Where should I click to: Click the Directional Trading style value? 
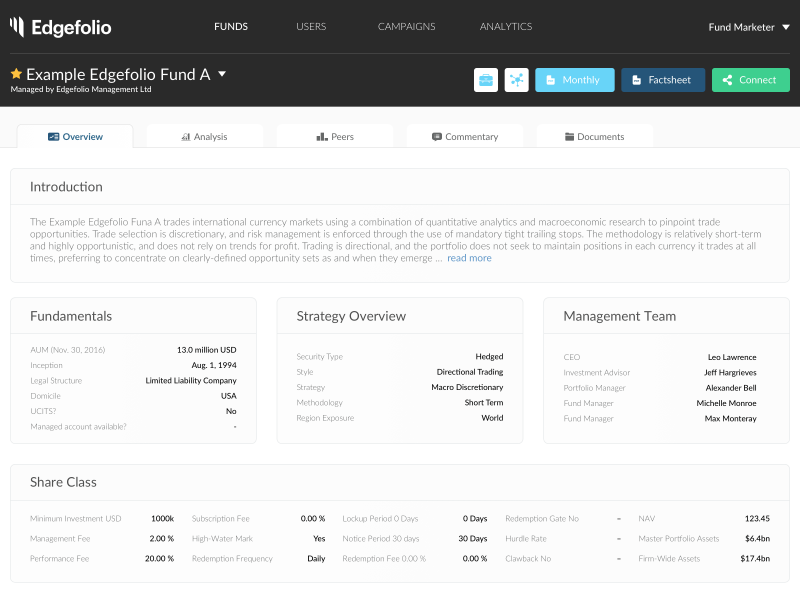click(x=470, y=372)
